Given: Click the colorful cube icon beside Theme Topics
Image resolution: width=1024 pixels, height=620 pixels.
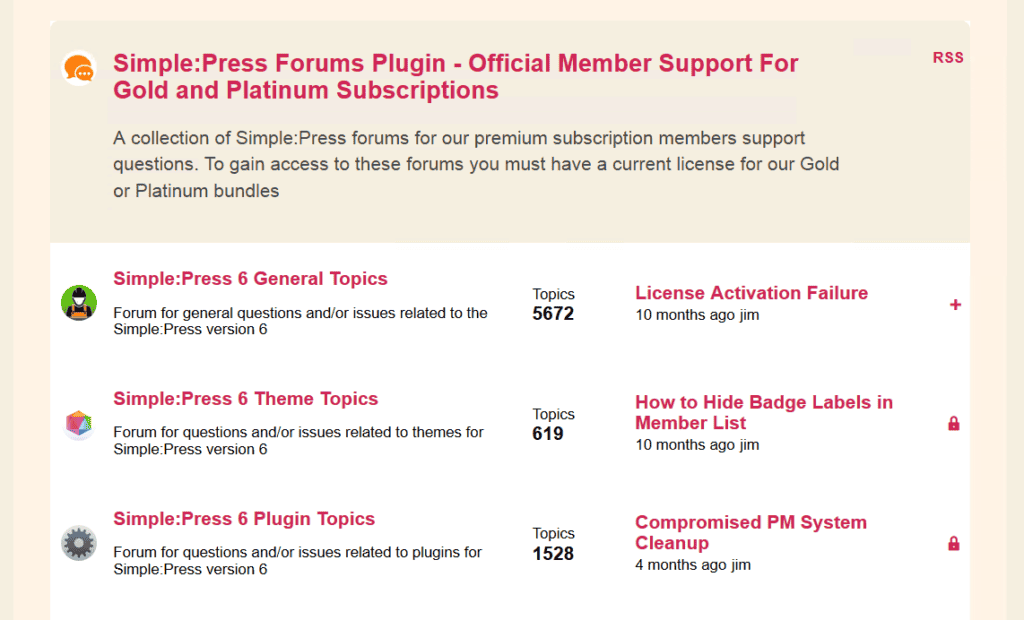Looking at the screenshot, I should click(79, 422).
